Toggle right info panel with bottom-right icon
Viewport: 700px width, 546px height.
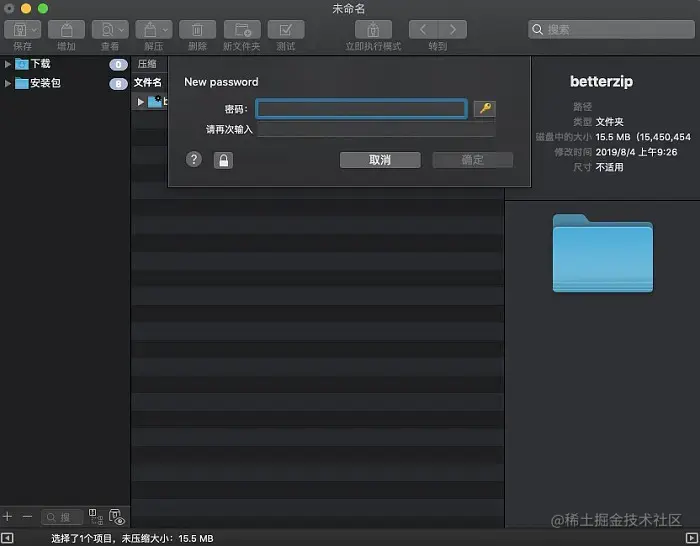tap(692, 538)
